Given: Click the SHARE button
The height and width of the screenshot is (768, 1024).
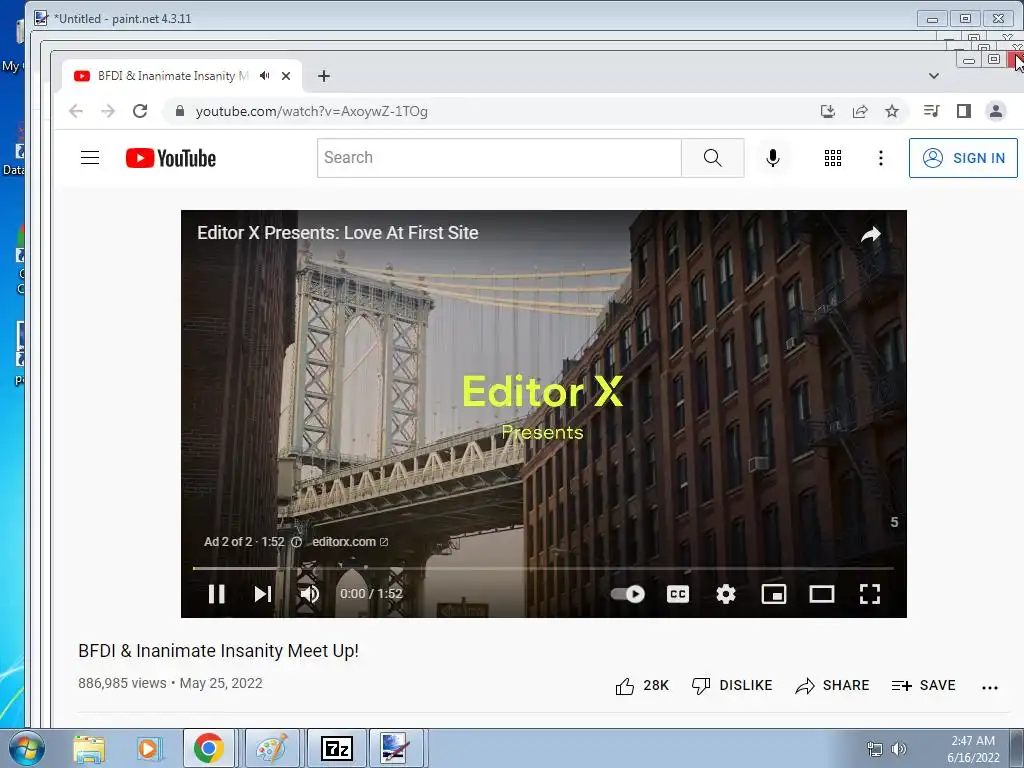Looking at the screenshot, I should pyautogui.click(x=833, y=686).
